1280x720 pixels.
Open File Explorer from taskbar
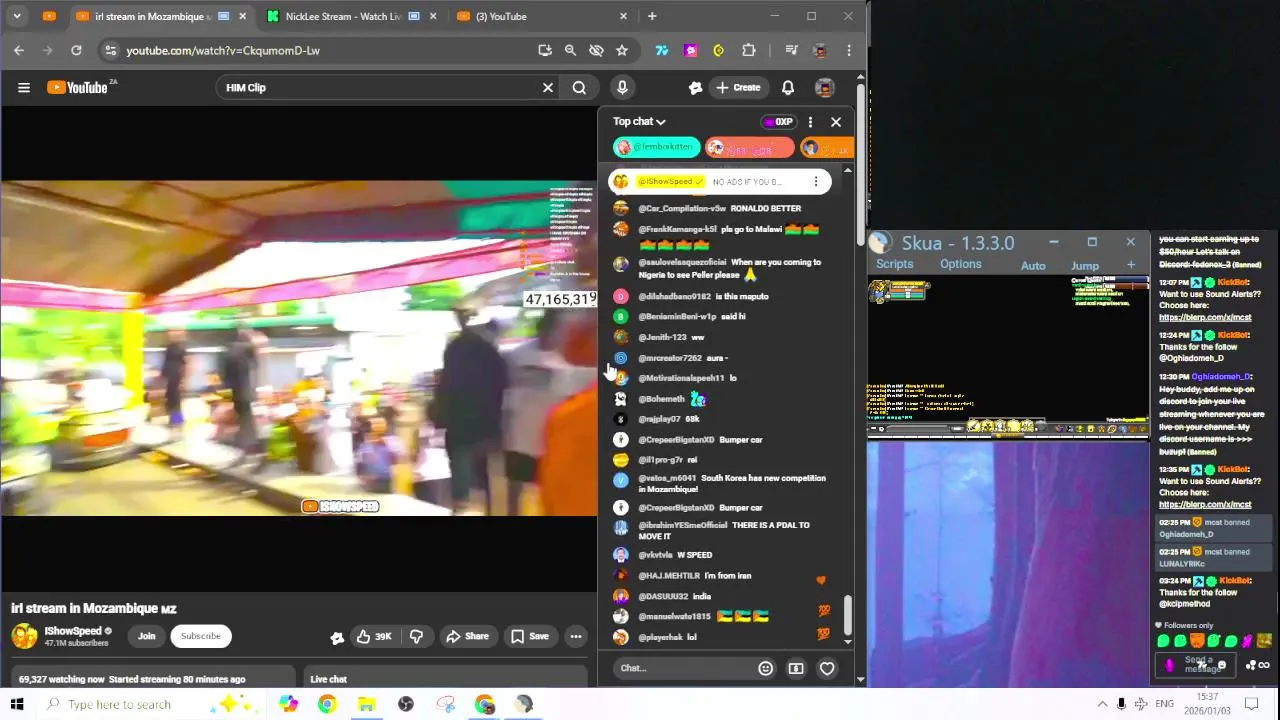point(367,704)
